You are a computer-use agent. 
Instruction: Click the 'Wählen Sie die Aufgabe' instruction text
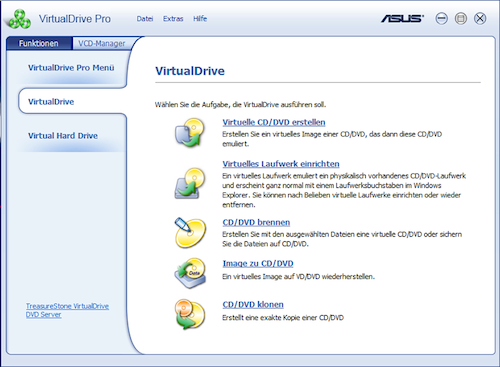click(x=240, y=105)
